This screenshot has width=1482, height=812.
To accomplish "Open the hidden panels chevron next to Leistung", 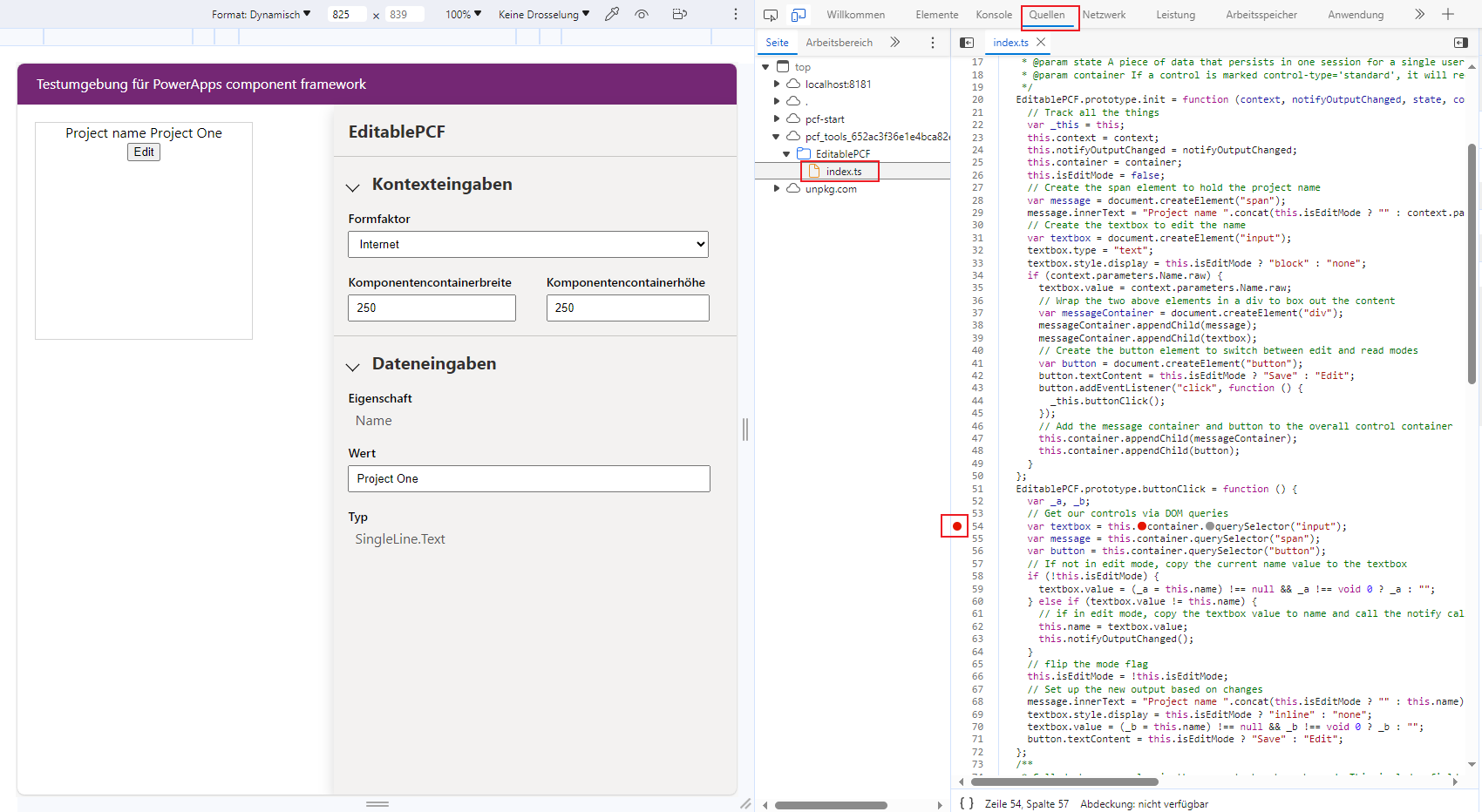I will pos(1419,15).
